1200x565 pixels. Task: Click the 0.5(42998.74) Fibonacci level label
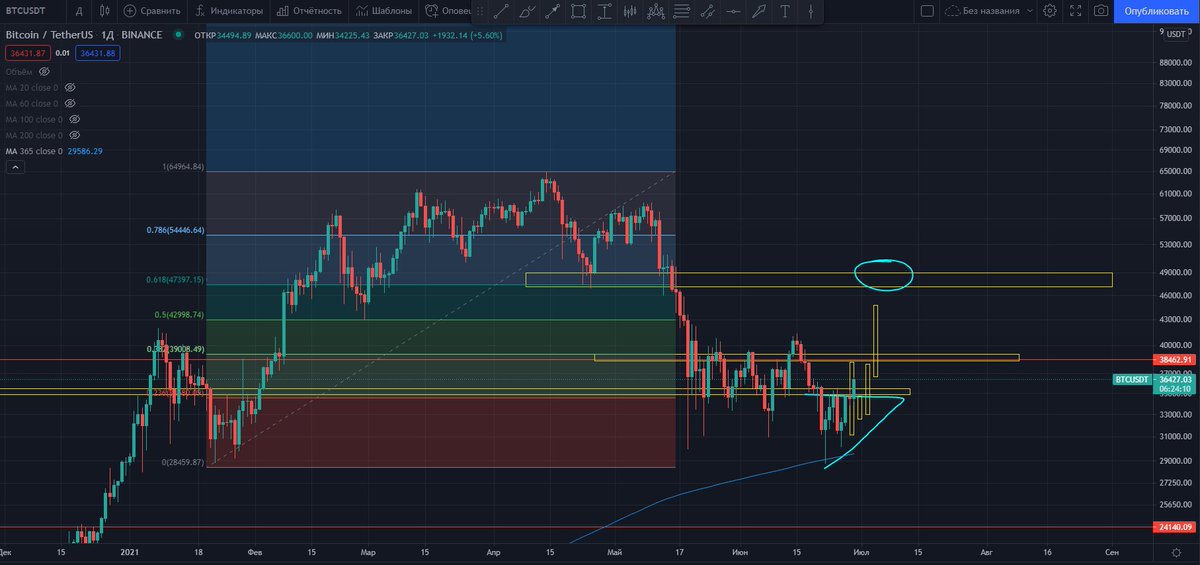click(179, 315)
